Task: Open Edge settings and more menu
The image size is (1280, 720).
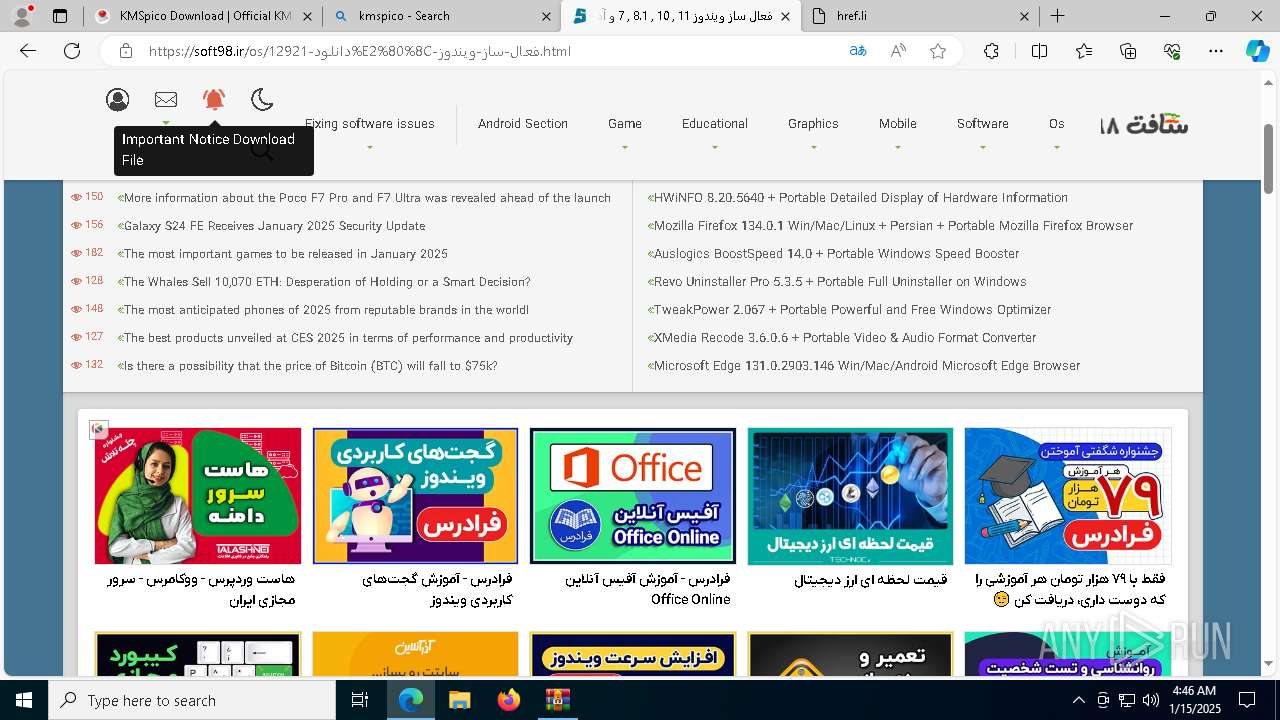Action: click(1216, 51)
